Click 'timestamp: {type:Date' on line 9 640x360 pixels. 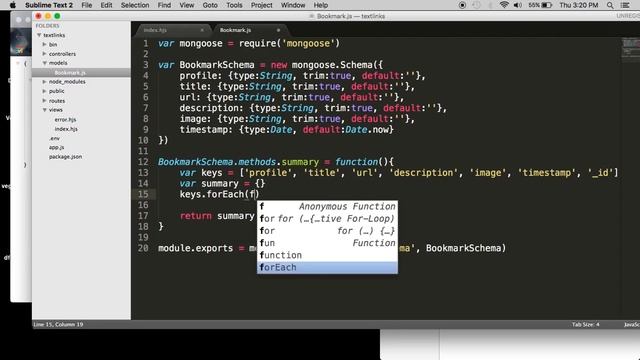click(236, 130)
